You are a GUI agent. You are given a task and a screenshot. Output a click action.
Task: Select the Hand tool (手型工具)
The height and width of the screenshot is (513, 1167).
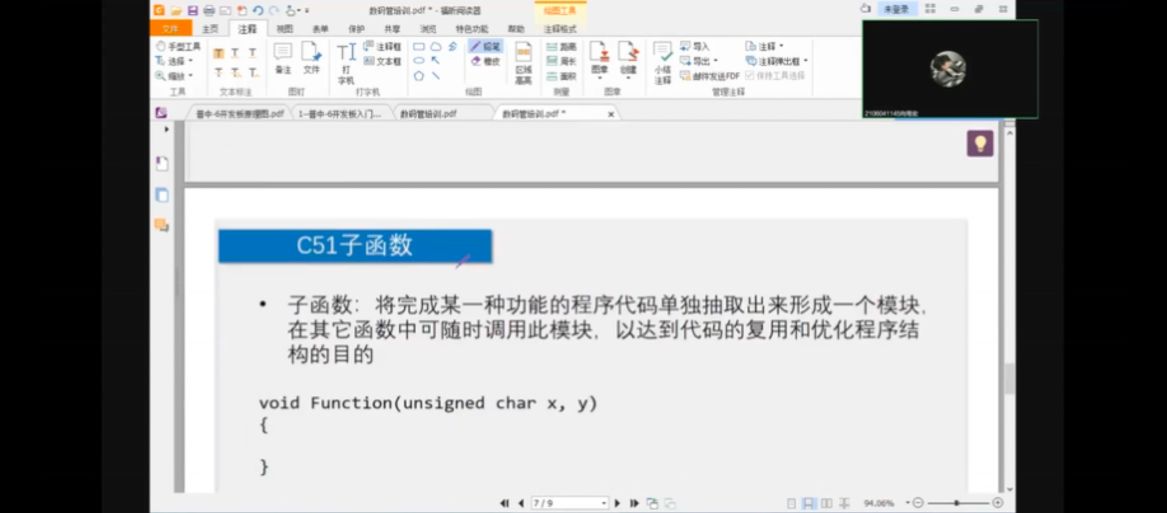point(178,47)
